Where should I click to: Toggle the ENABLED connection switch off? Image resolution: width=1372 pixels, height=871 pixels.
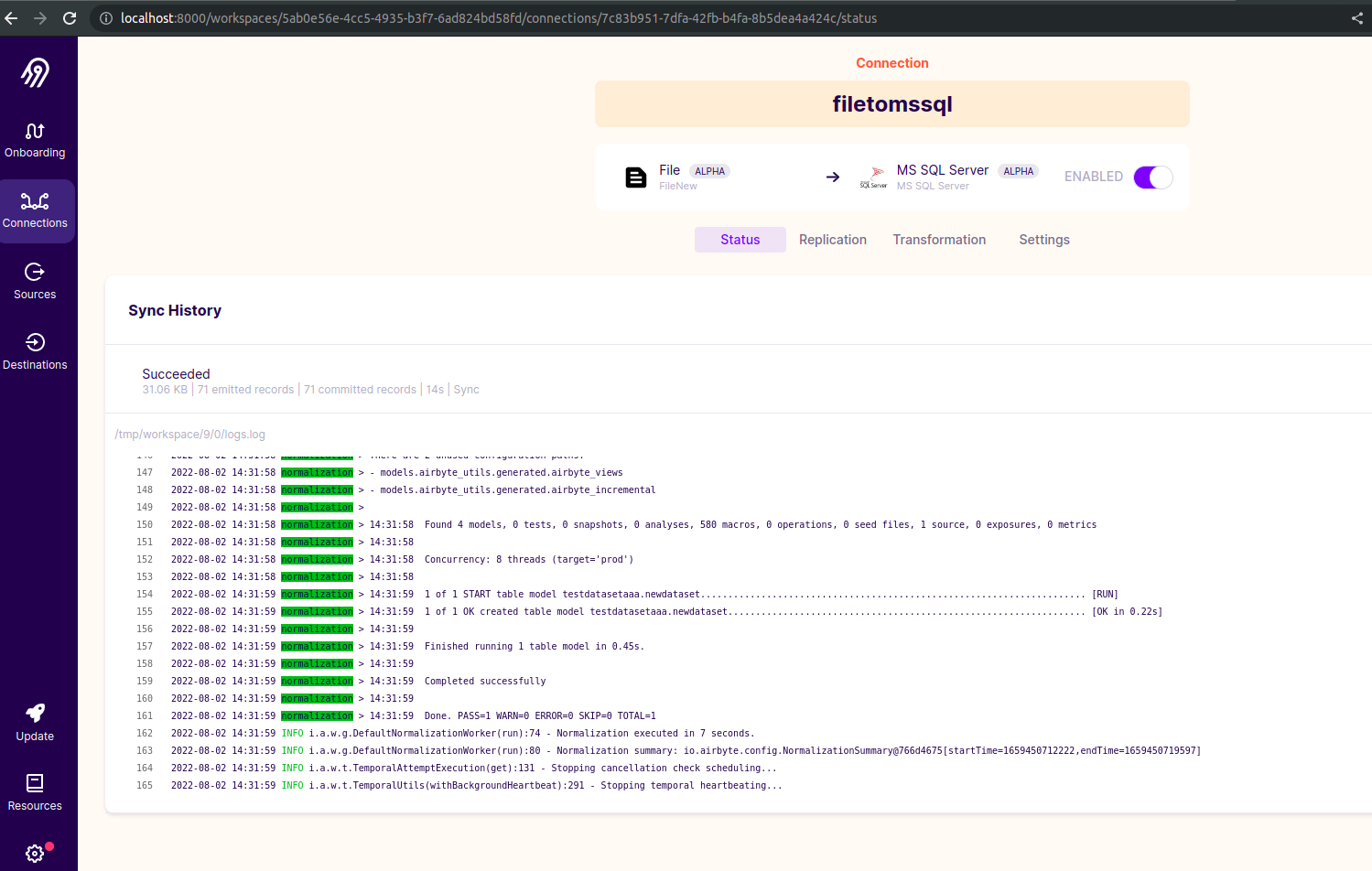pos(1153,177)
